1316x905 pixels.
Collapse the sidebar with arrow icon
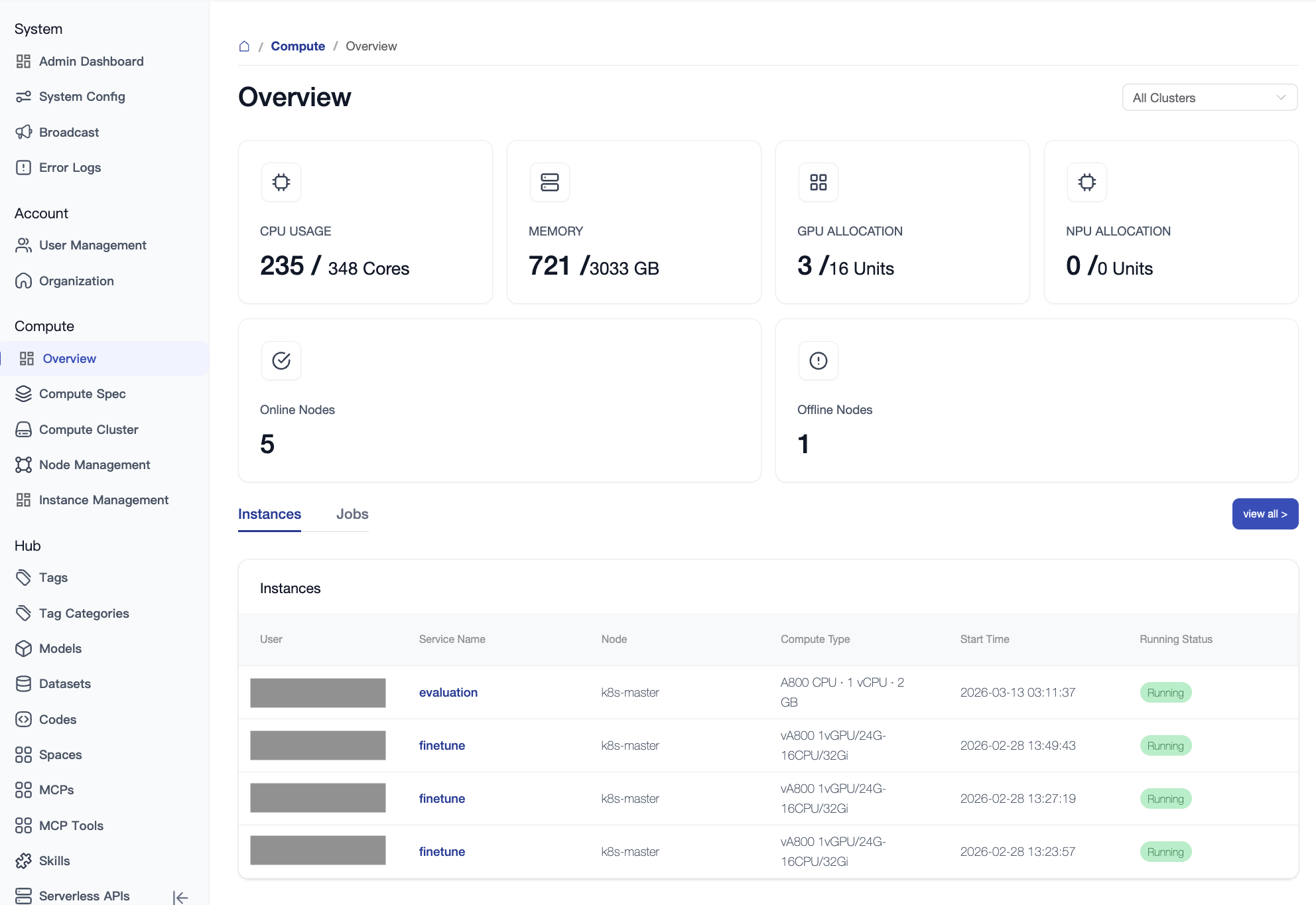coord(180,897)
